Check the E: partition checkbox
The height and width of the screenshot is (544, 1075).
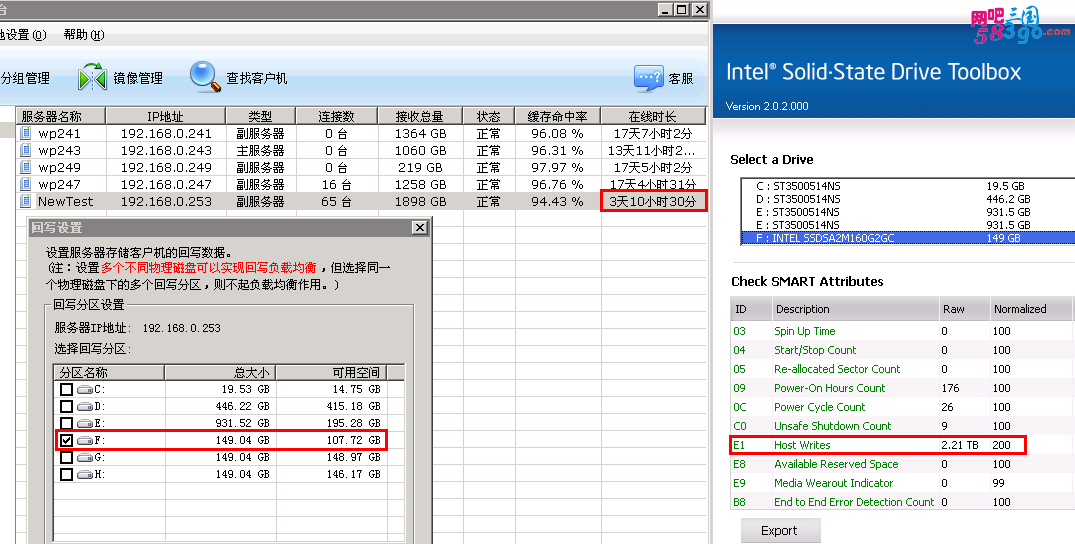coord(66,424)
